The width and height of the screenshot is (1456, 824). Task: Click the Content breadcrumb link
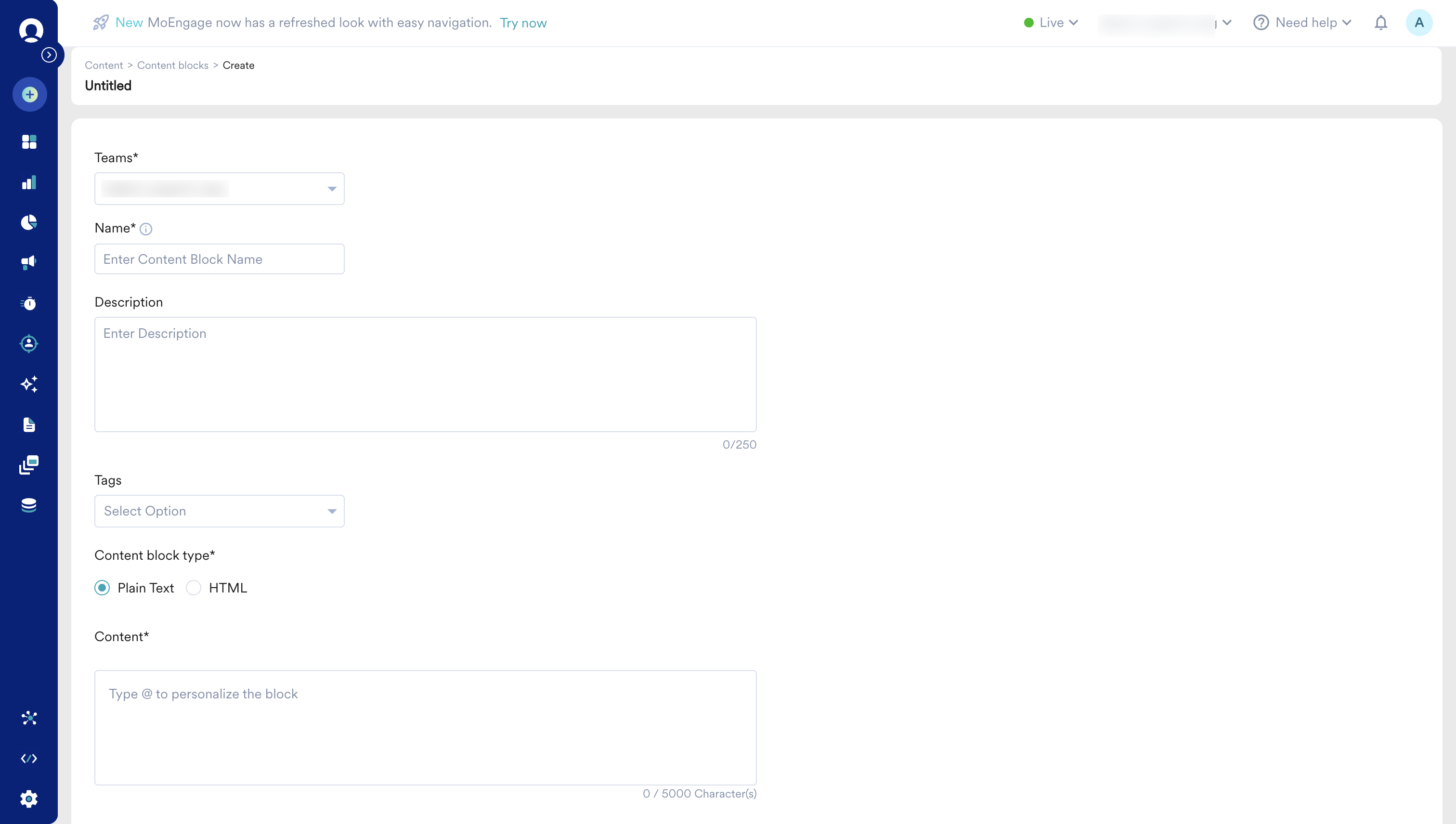(x=104, y=65)
